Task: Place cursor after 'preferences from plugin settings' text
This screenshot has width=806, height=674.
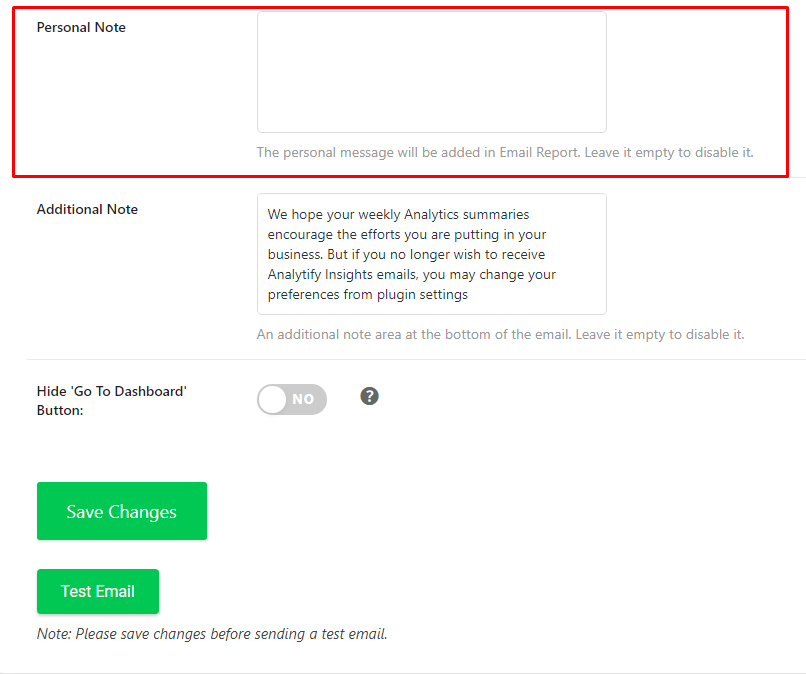Action: click(x=469, y=295)
